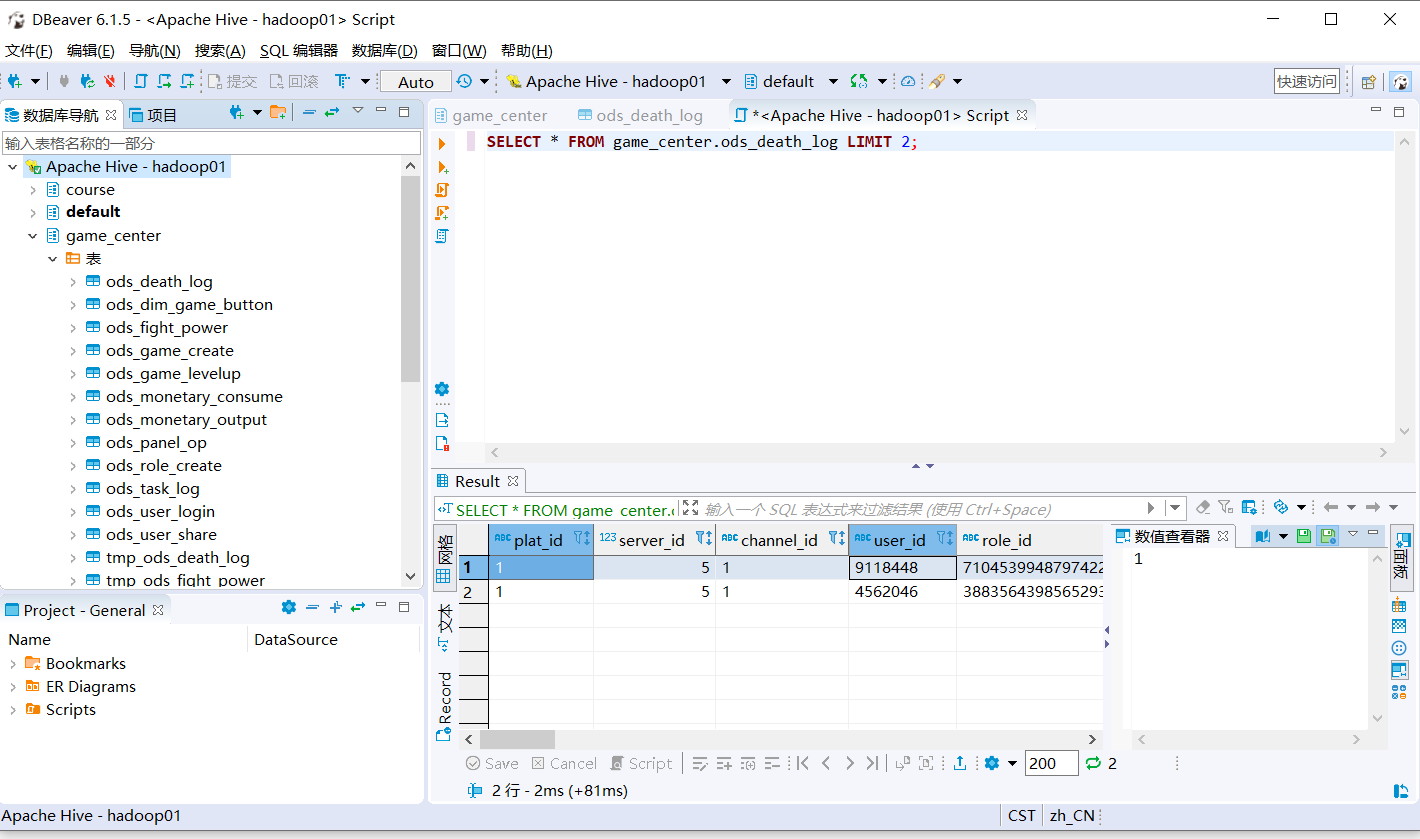The image size is (1420, 839).
Task: Click the DBeaver perspective icon at top right
Action: [1401, 82]
